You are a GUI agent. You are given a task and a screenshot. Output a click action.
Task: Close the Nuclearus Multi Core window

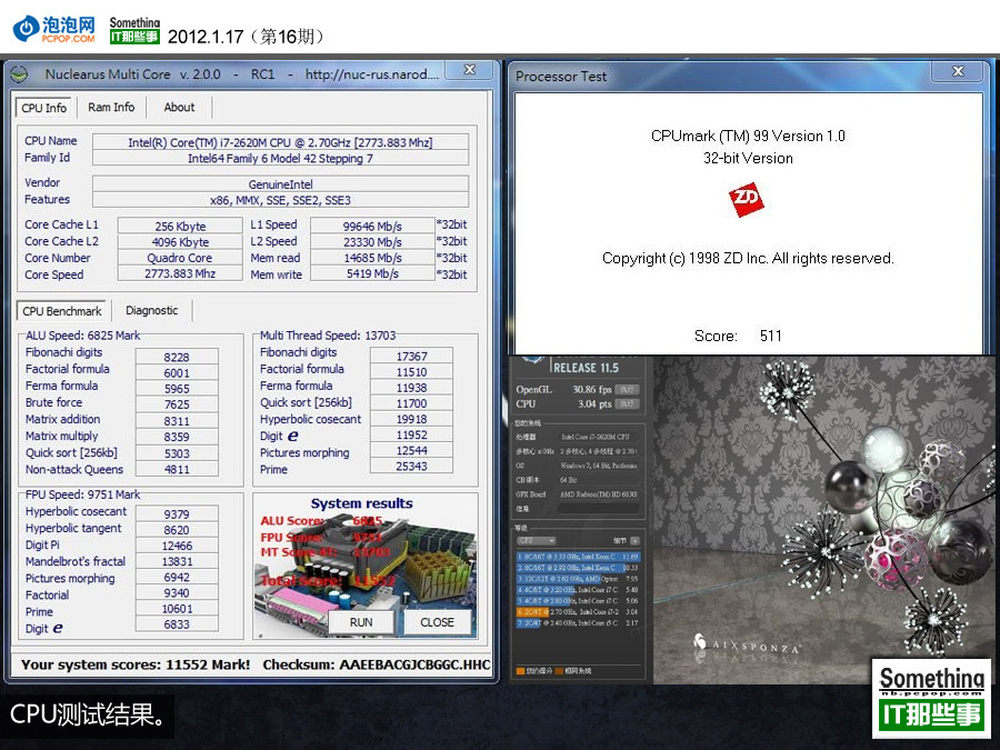[x=470, y=70]
